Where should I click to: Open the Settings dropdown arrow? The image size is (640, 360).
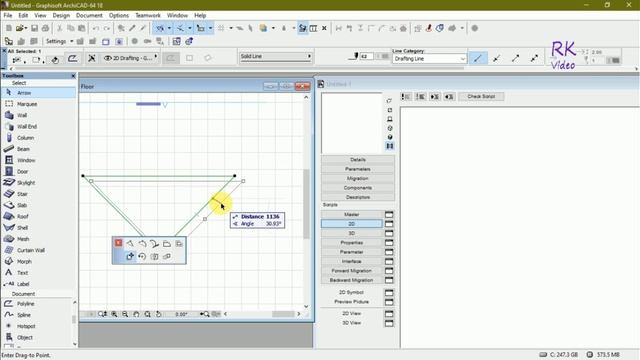71,41
